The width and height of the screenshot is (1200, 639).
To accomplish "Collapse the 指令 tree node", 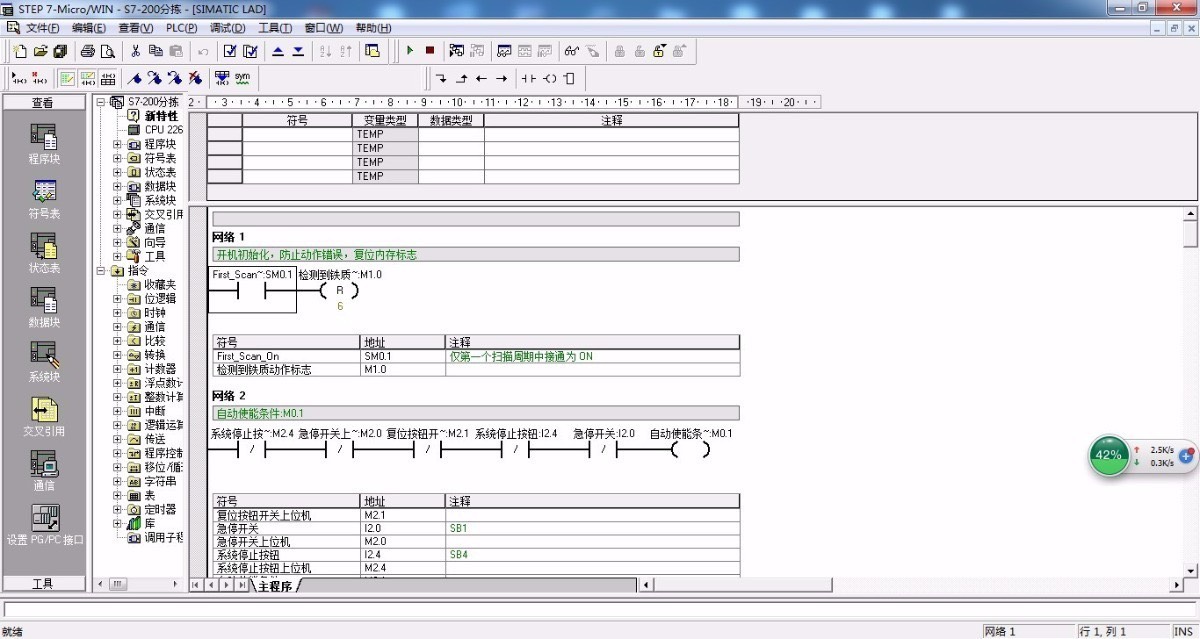I will click(100, 270).
